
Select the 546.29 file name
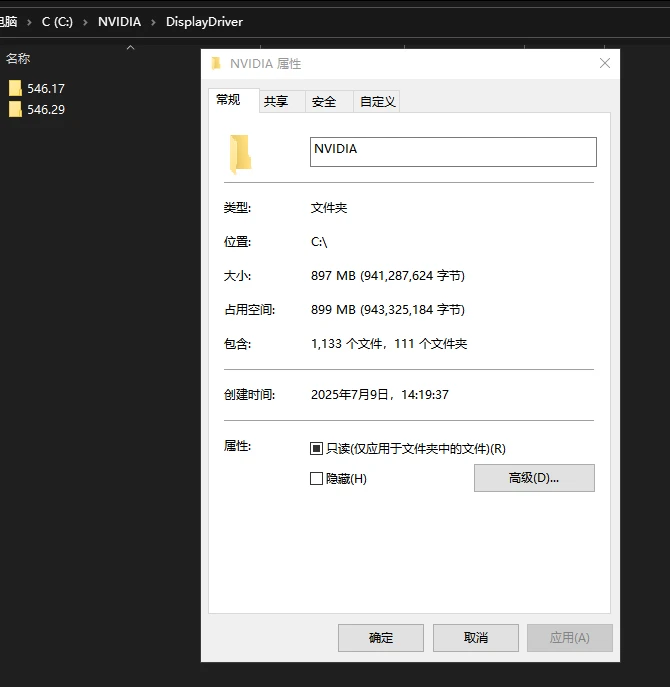tap(46, 110)
